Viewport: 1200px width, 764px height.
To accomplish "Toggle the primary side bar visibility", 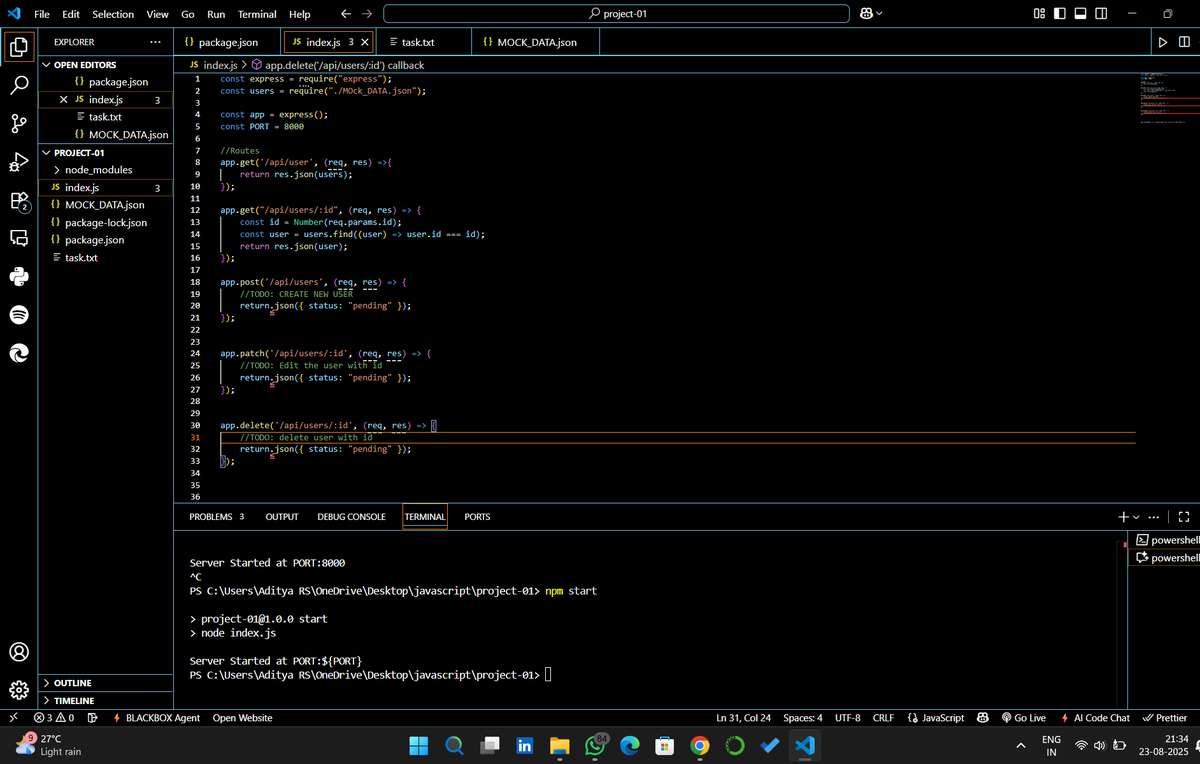I will [1060, 14].
